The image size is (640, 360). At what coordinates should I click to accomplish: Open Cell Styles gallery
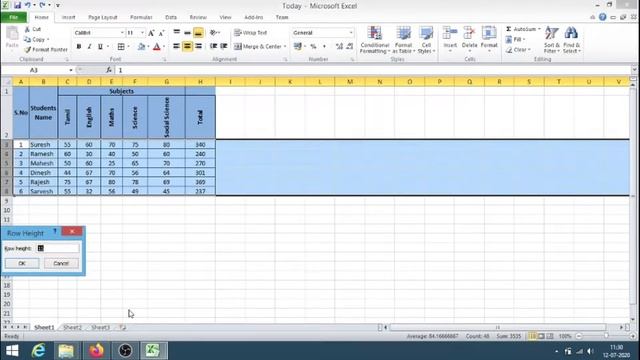[426, 40]
